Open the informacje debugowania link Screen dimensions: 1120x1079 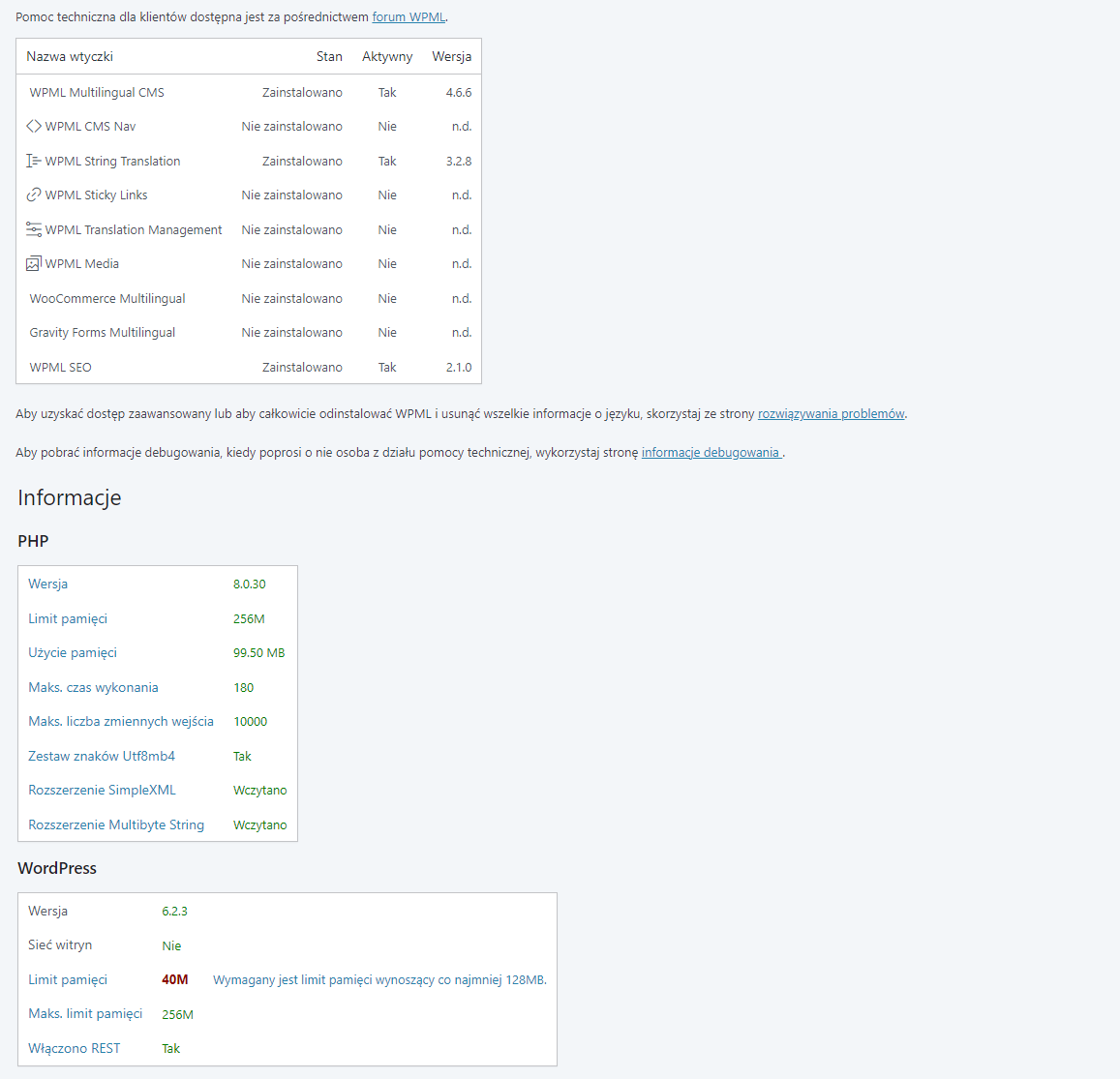(711, 452)
